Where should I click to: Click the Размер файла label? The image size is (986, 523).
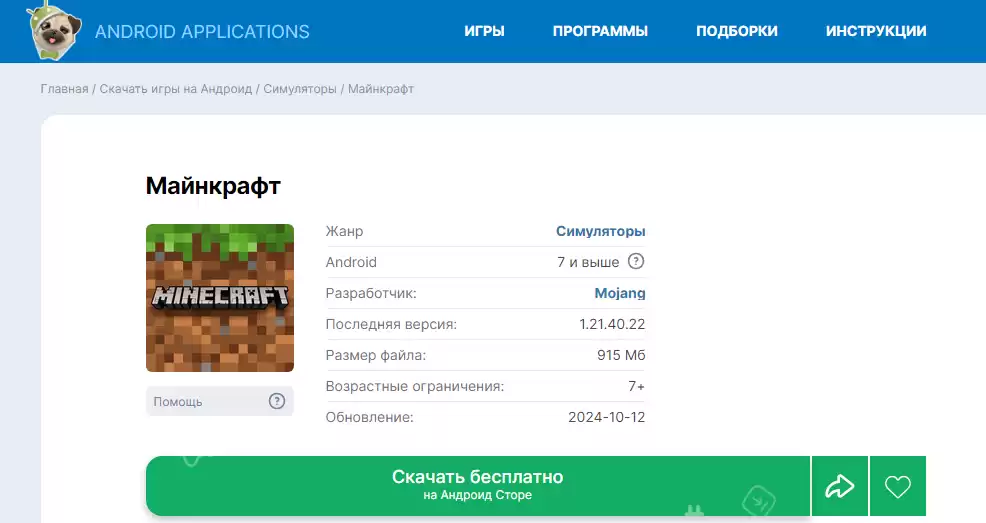coord(375,355)
